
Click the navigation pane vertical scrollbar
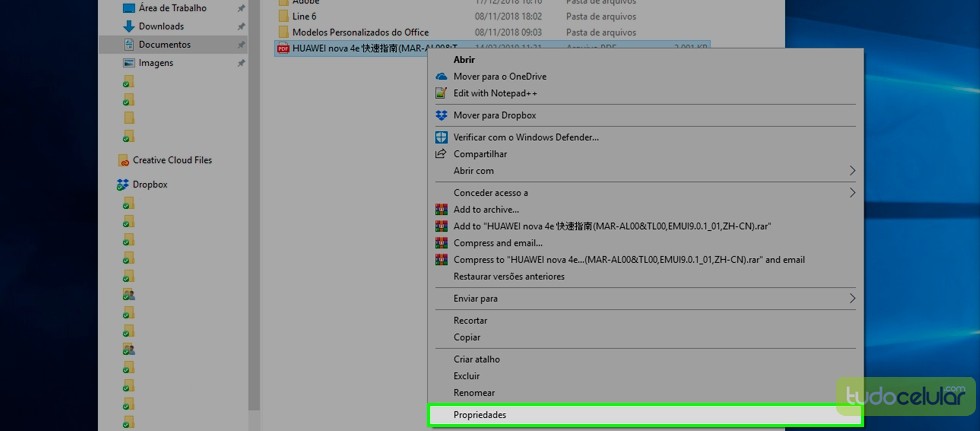(254, 200)
